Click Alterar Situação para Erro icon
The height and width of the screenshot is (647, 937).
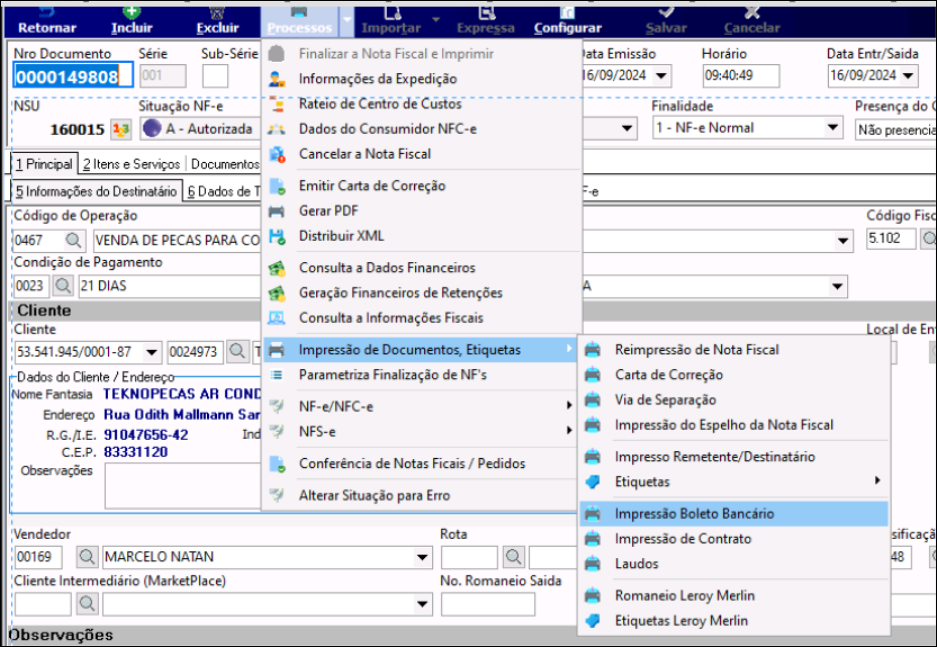pos(277,495)
